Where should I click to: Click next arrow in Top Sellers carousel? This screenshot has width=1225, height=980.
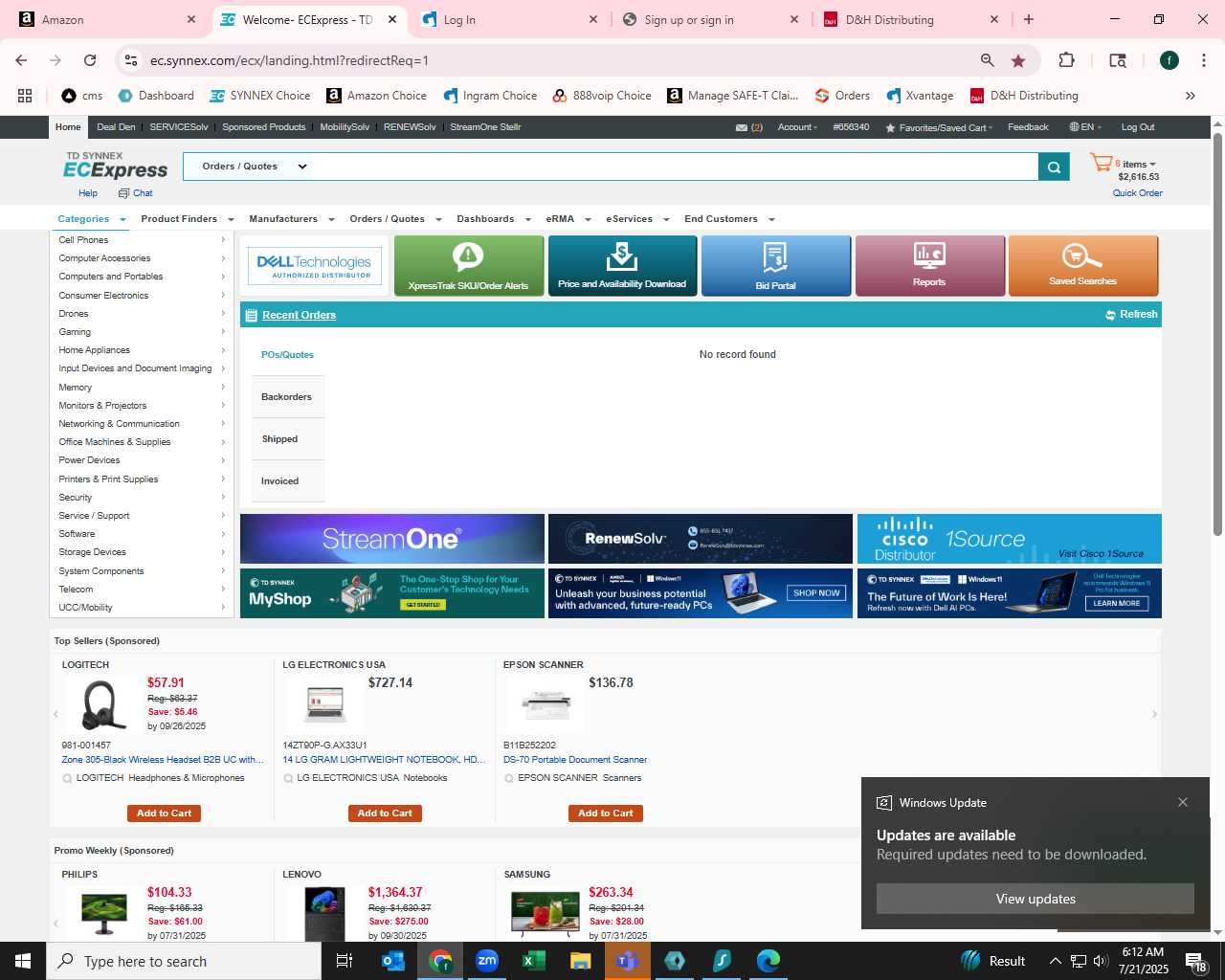pyautogui.click(x=1154, y=714)
